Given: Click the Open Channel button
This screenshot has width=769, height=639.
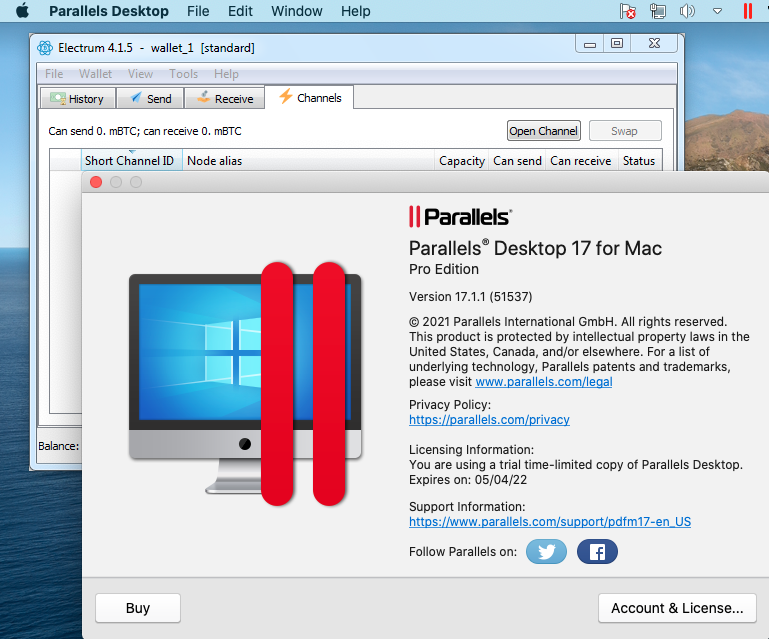Looking at the screenshot, I should (543, 131).
